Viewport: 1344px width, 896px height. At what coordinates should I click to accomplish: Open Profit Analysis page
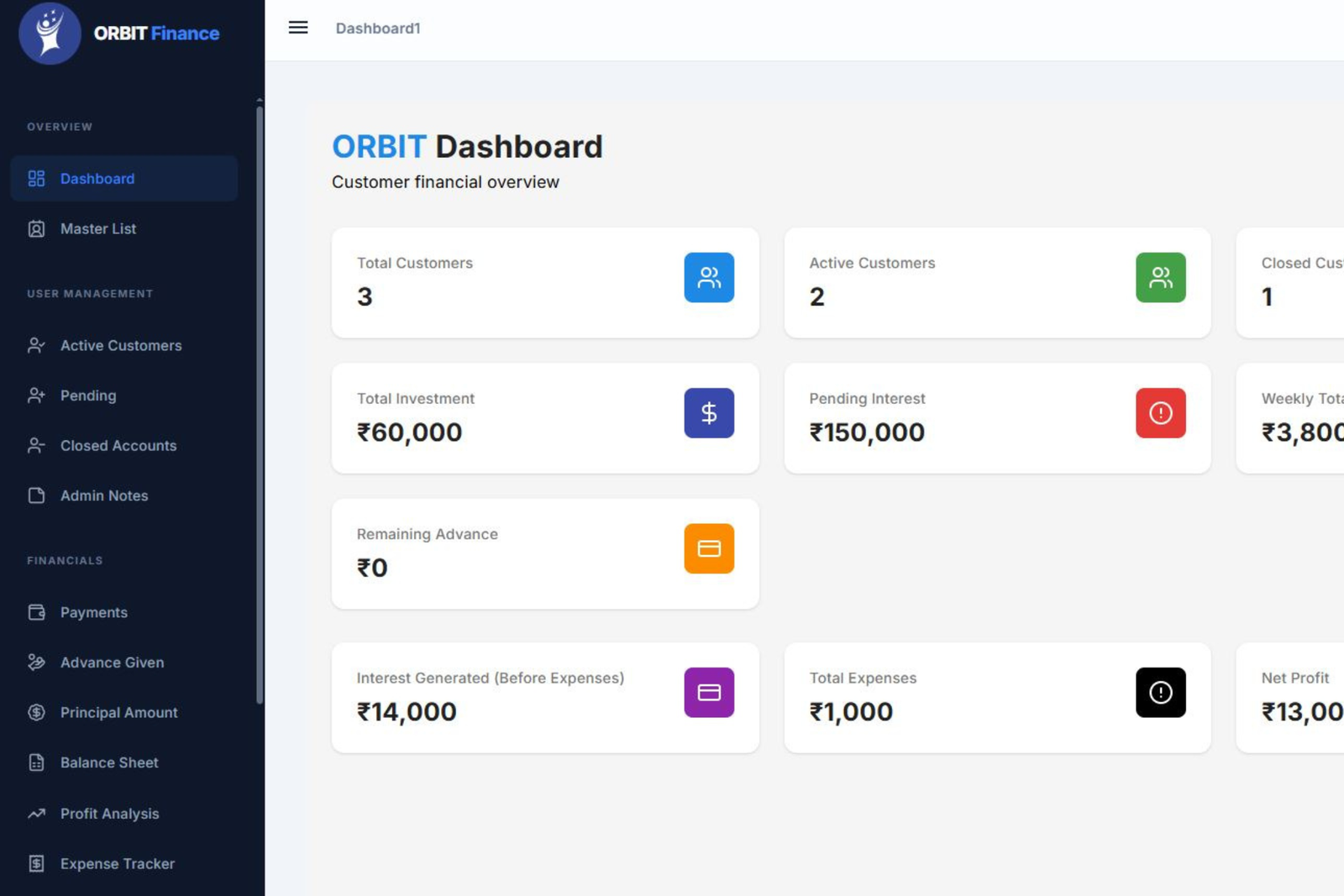(124, 813)
